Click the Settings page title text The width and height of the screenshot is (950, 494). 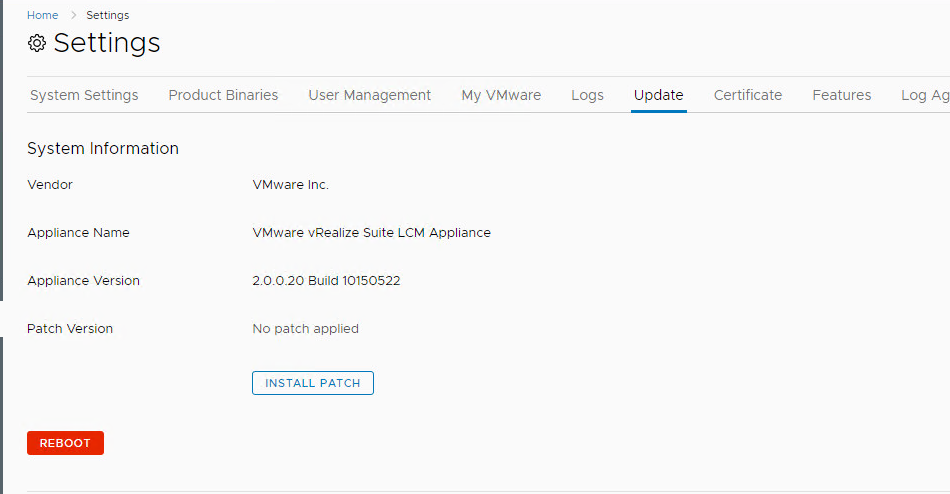tap(106, 43)
